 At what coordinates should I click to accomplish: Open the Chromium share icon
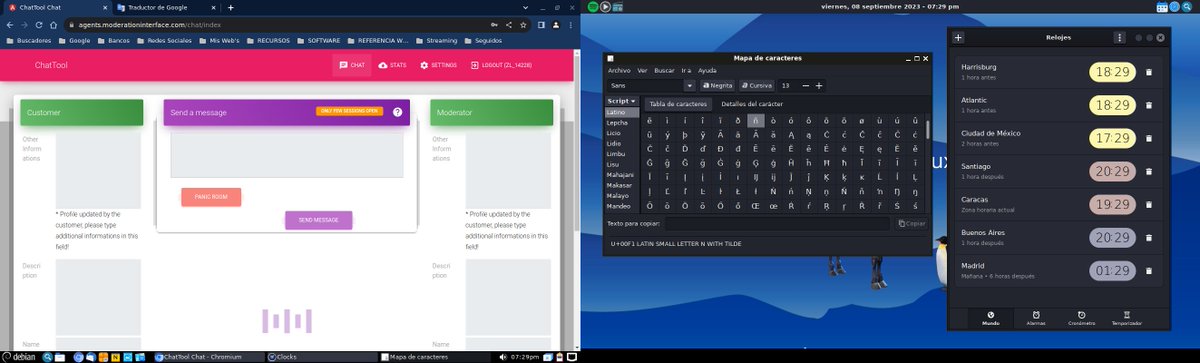coord(510,24)
